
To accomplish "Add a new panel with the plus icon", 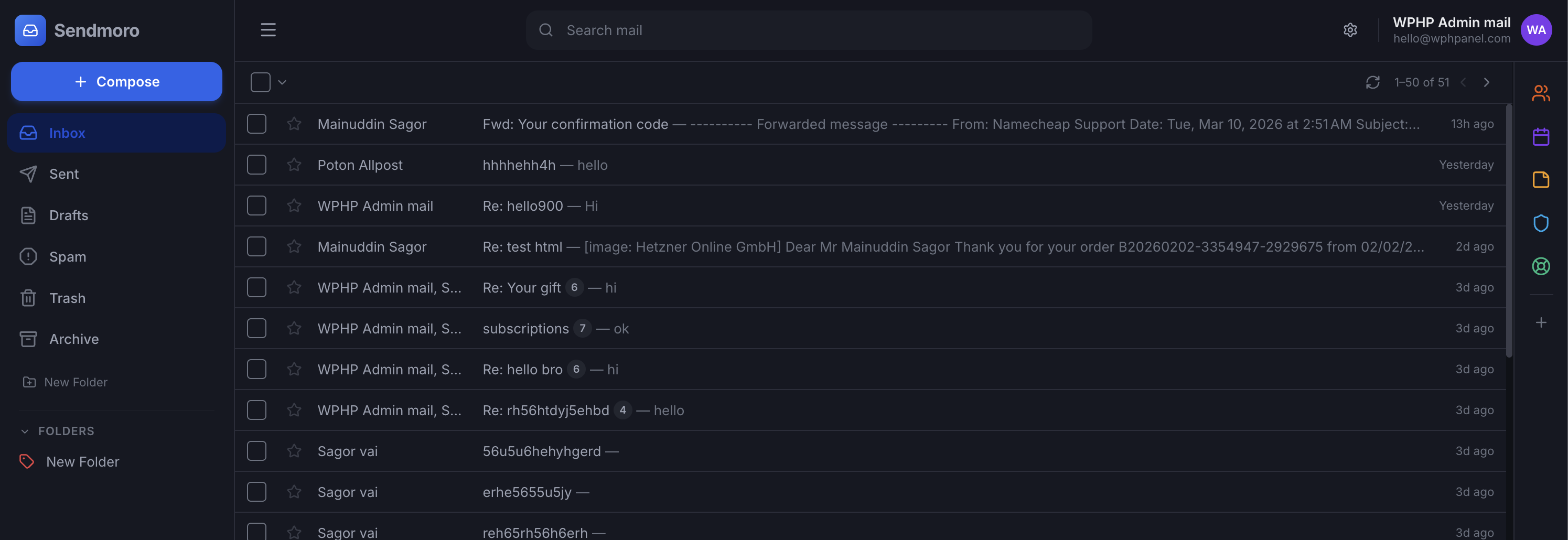I will tap(1541, 322).
